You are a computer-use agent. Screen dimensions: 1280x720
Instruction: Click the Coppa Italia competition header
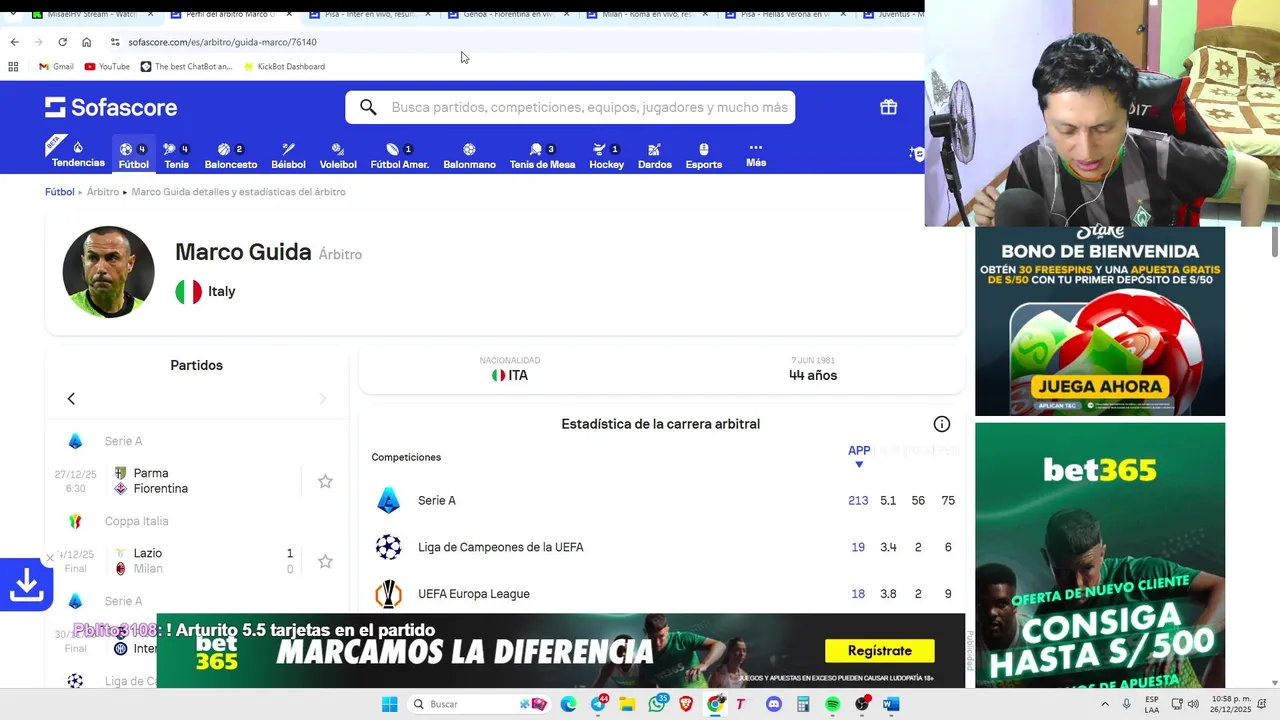click(x=197, y=521)
